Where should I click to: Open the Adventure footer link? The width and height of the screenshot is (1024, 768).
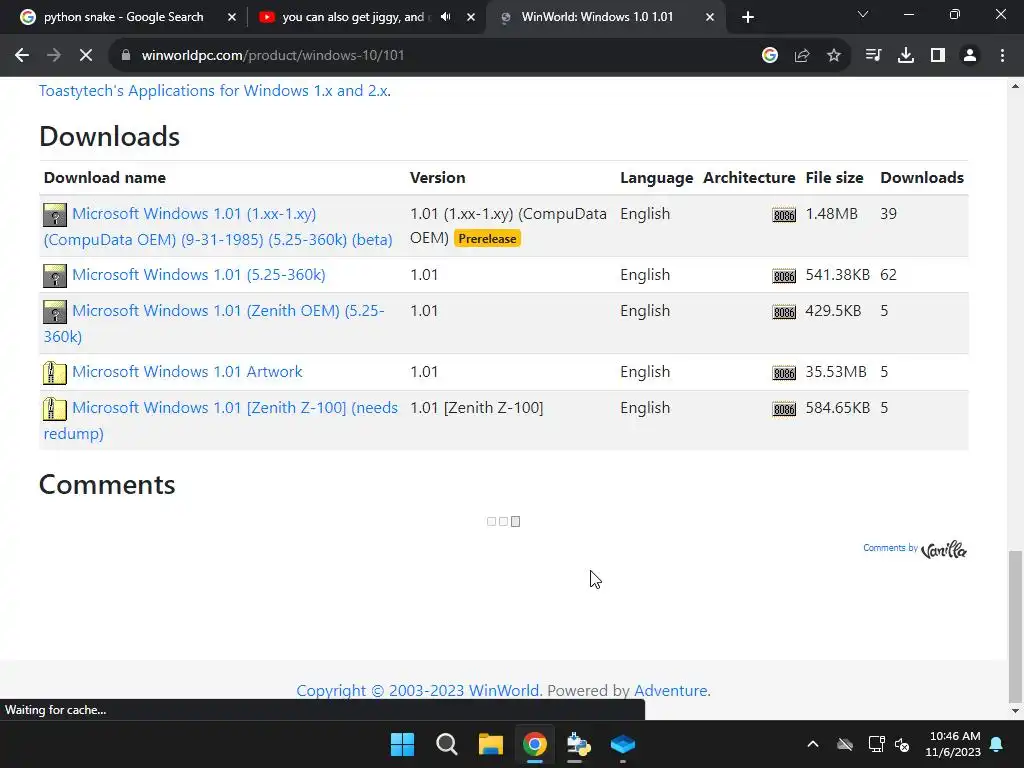point(671,690)
